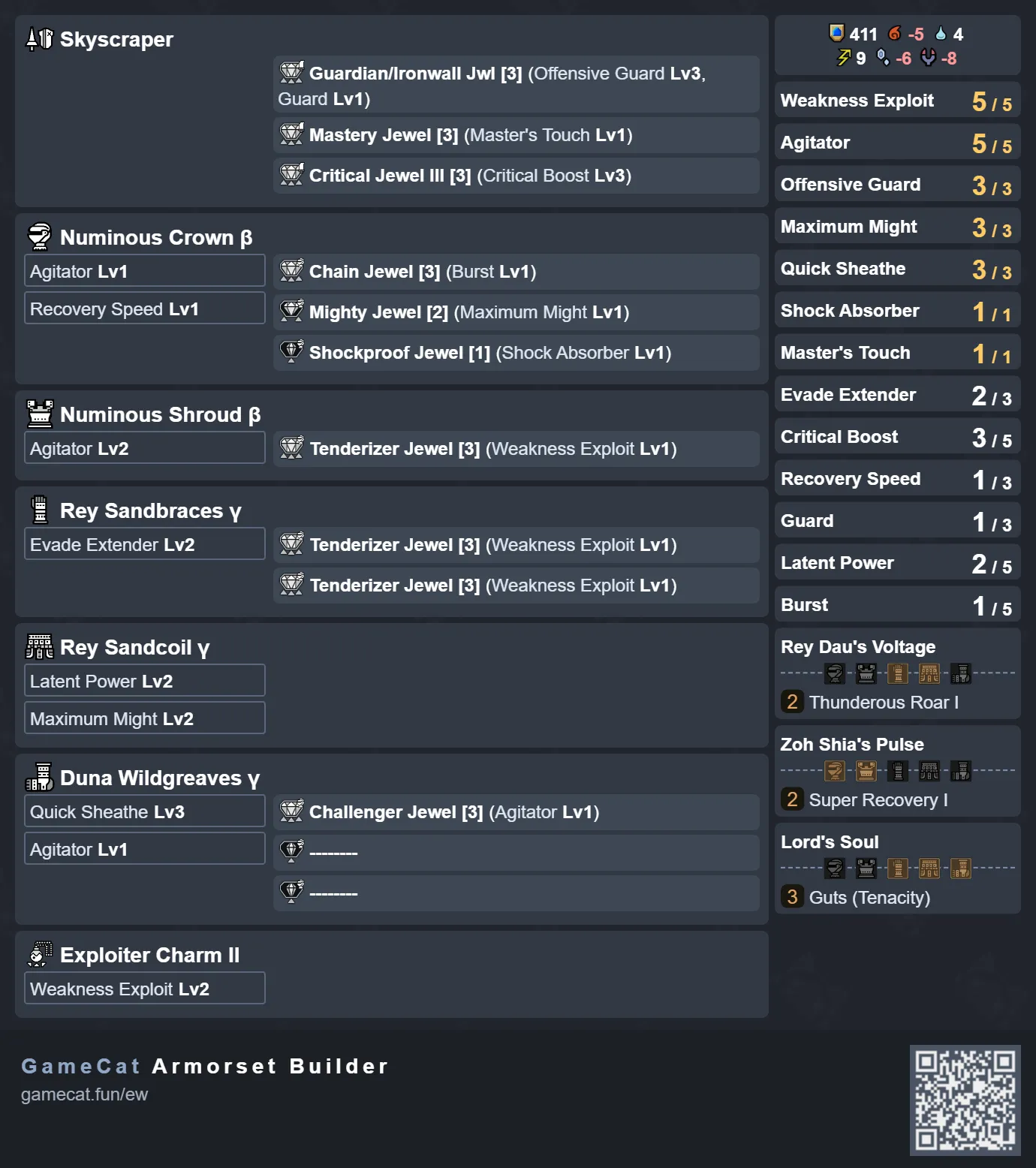This screenshot has height=1168, width=1036.
Task: Select the Guardian/Ironwall Jwl decoration slot
Action: pos(516,84)
